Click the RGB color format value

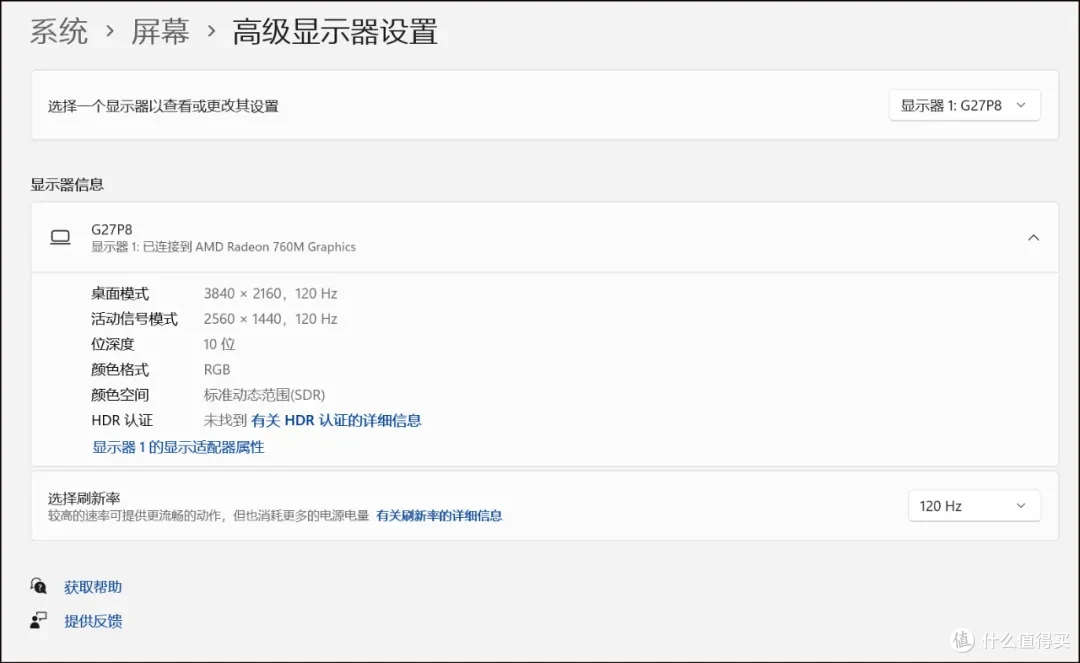point(217,370)
